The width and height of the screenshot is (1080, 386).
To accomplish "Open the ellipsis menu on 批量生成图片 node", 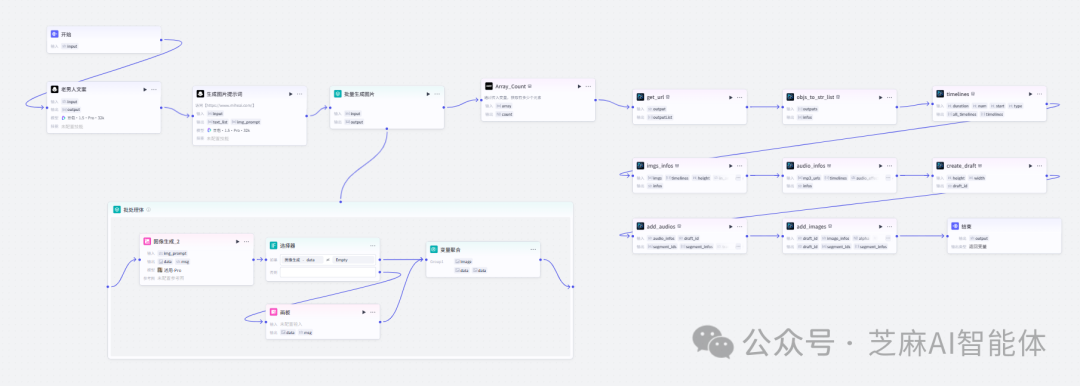I will [437, 93].
